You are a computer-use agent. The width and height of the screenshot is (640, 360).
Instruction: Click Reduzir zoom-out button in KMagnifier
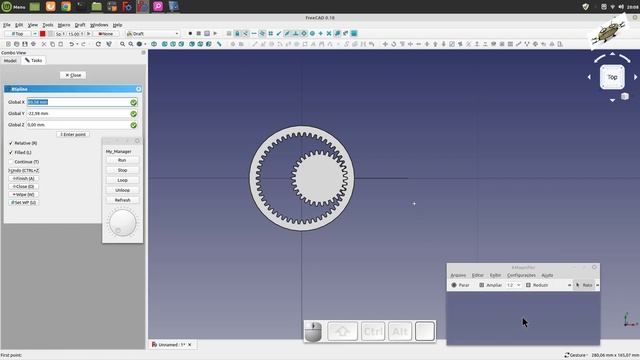(x=537, y=285)
